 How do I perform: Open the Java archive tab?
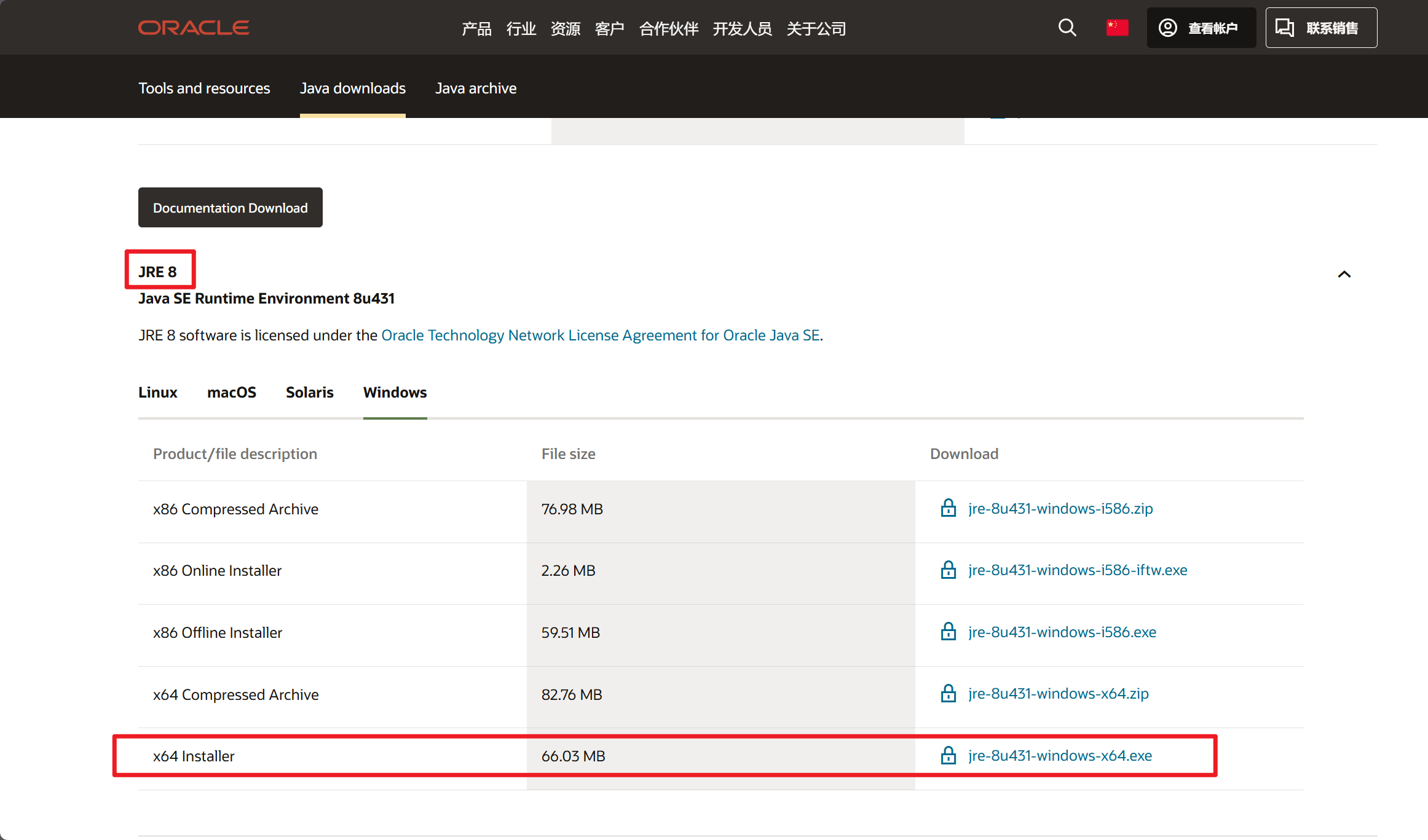click(x=475, y=88)
